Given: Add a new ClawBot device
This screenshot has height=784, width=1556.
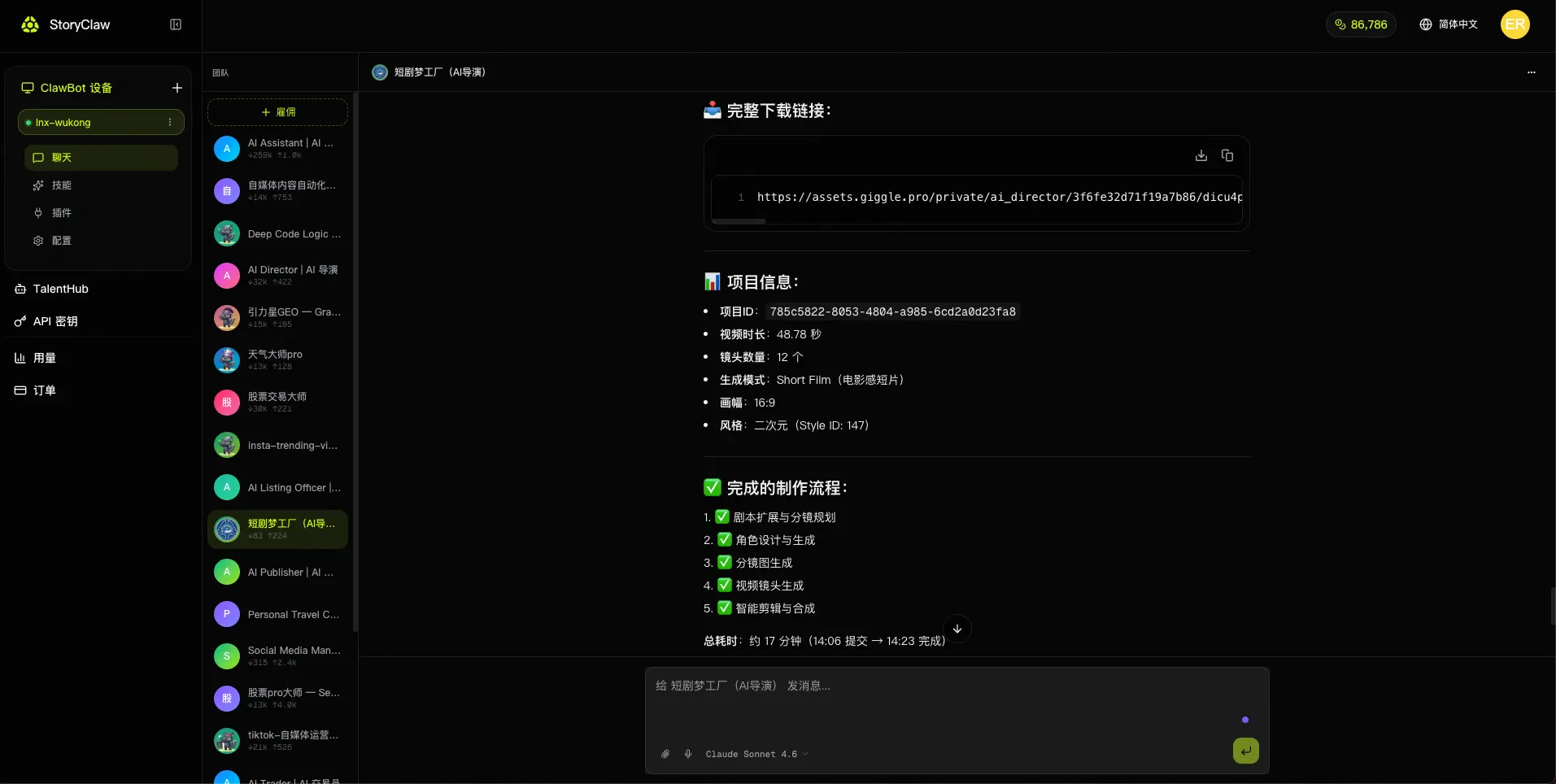Looking at the screenshot, I should [x=177, y=88].
